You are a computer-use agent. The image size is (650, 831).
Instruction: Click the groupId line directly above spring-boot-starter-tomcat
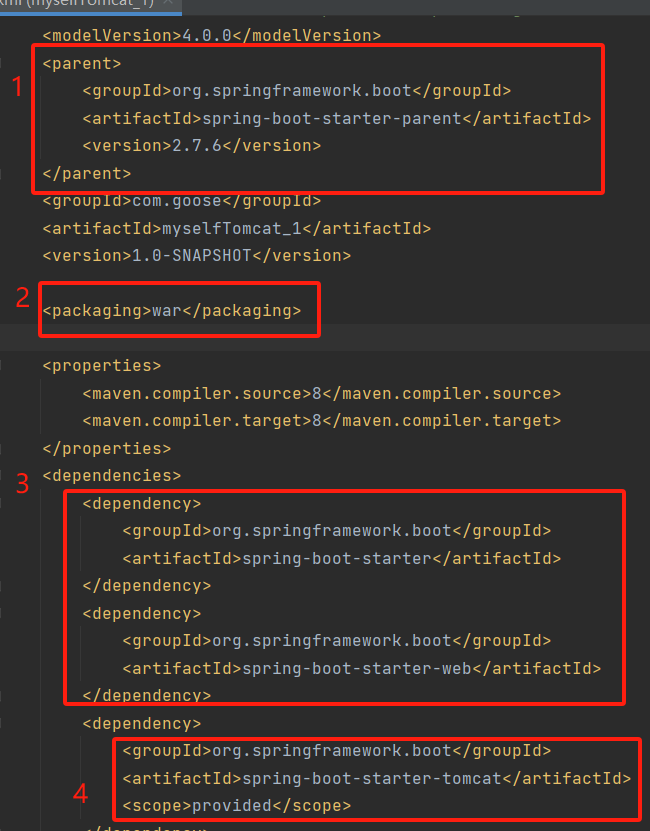(337, 751)
